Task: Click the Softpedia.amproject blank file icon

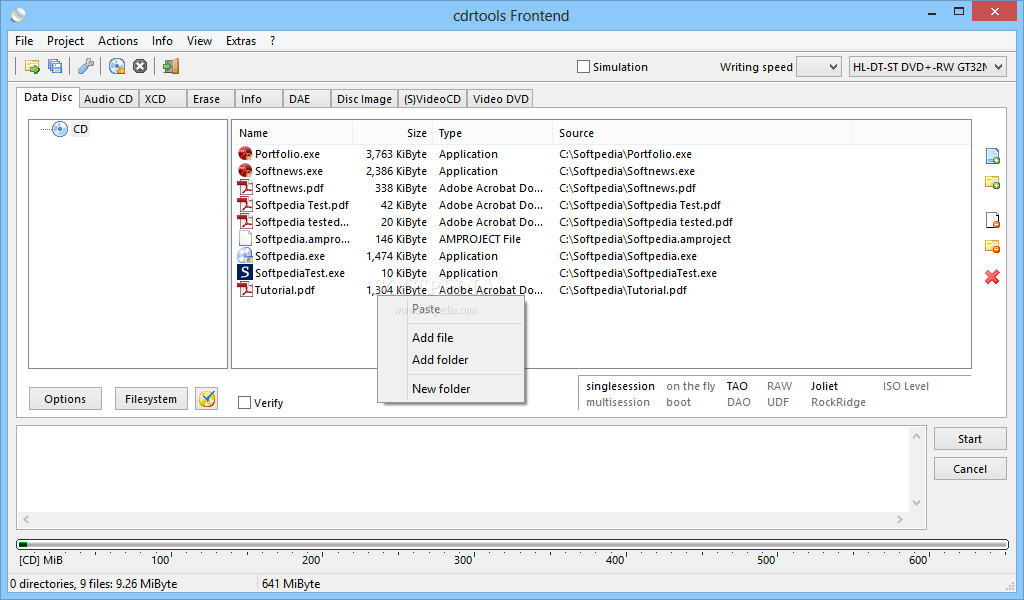Action: [x=245, y=238]
